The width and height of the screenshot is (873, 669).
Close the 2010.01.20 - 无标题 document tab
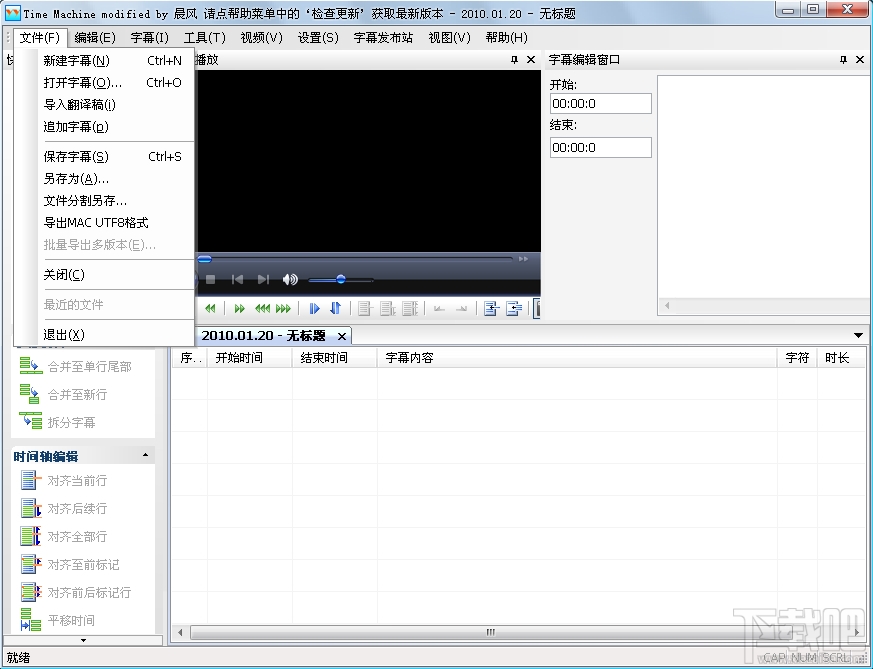[342, 336]
